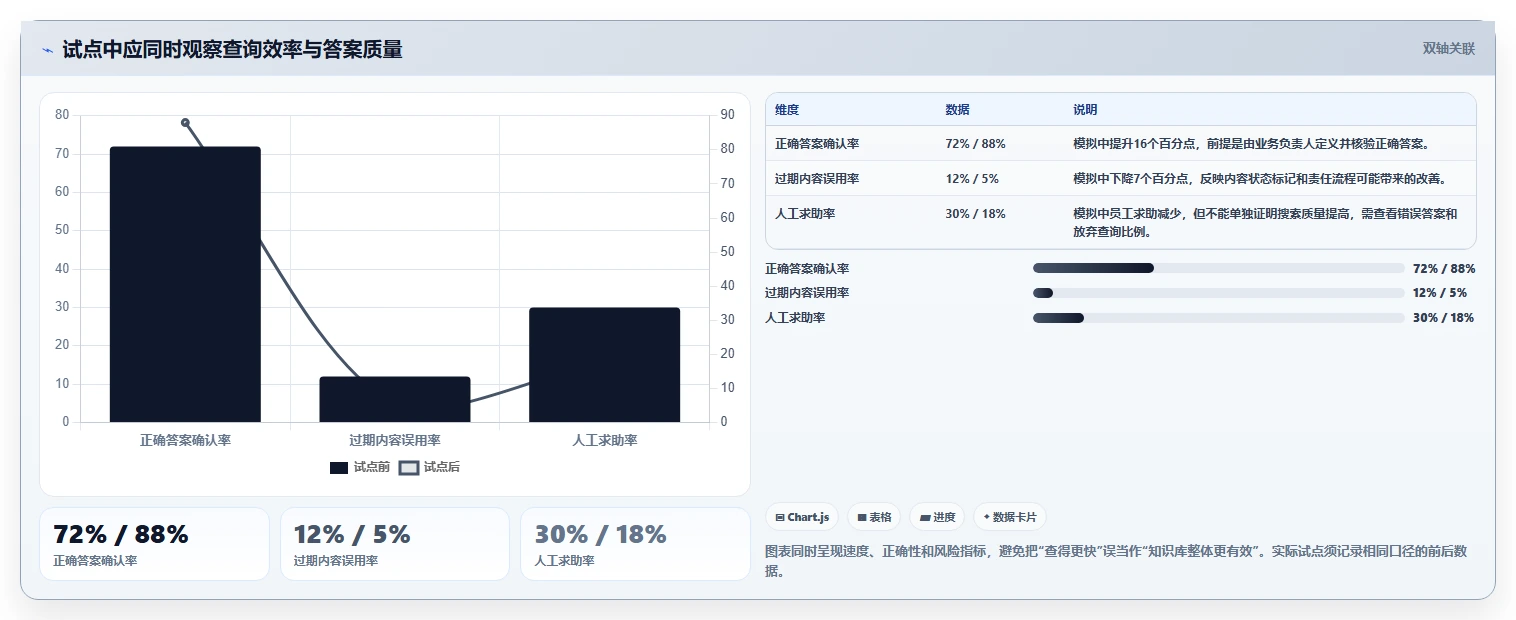The image size is (1516, 620).
Task: Click the 过期内容误用率 progress bar
Action: pos(1219,293)
